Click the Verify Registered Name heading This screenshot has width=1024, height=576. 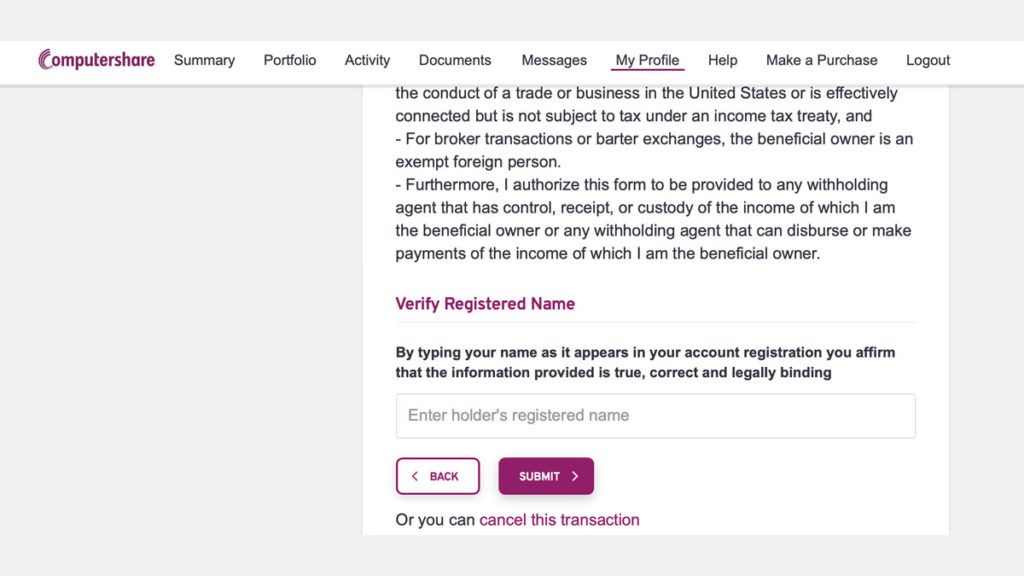coord(485,304)
